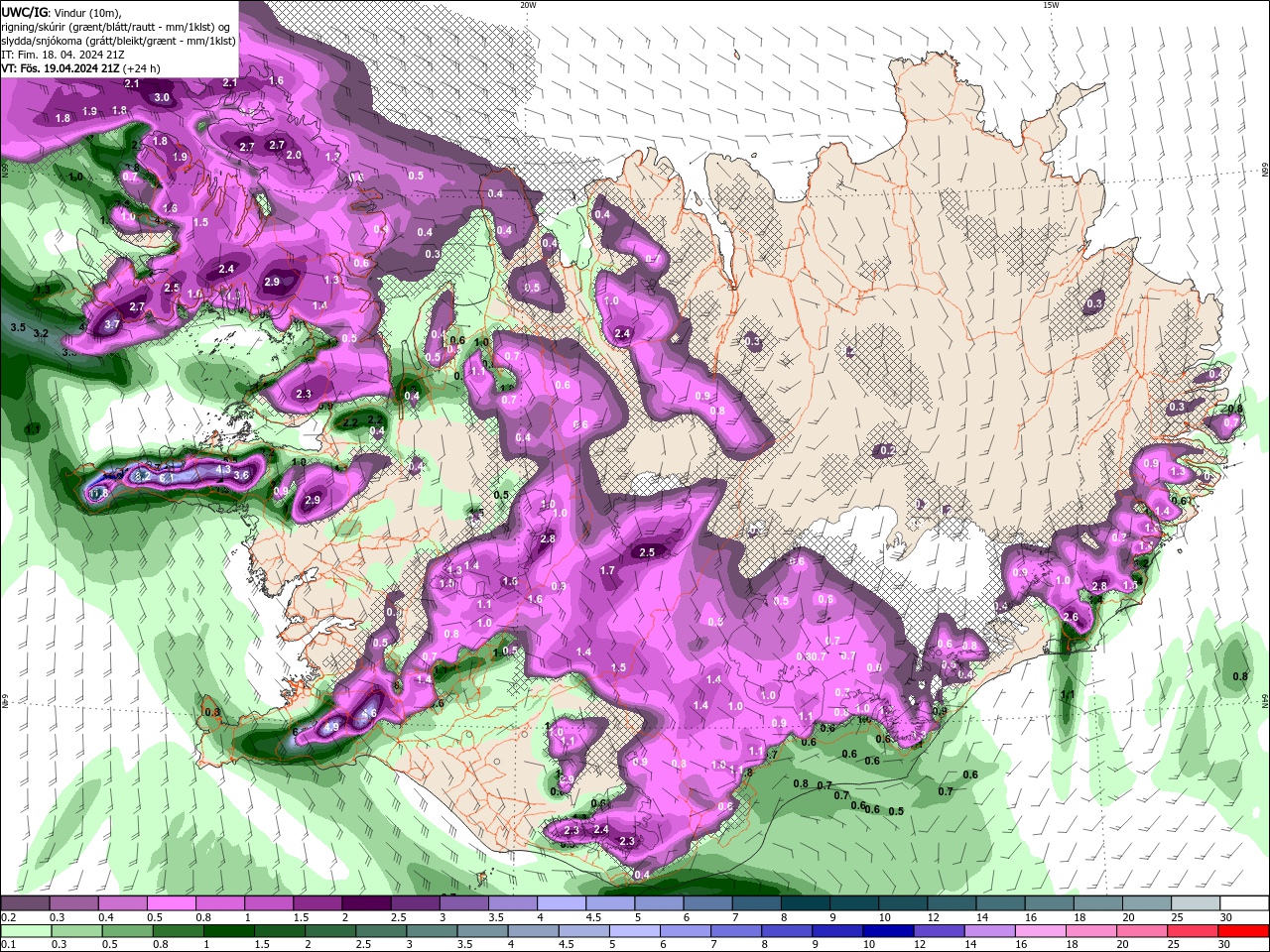Click the "4.6" precipitation value on the map
1270x952 pixels.
pyautogui.click(x=369, y=713)
